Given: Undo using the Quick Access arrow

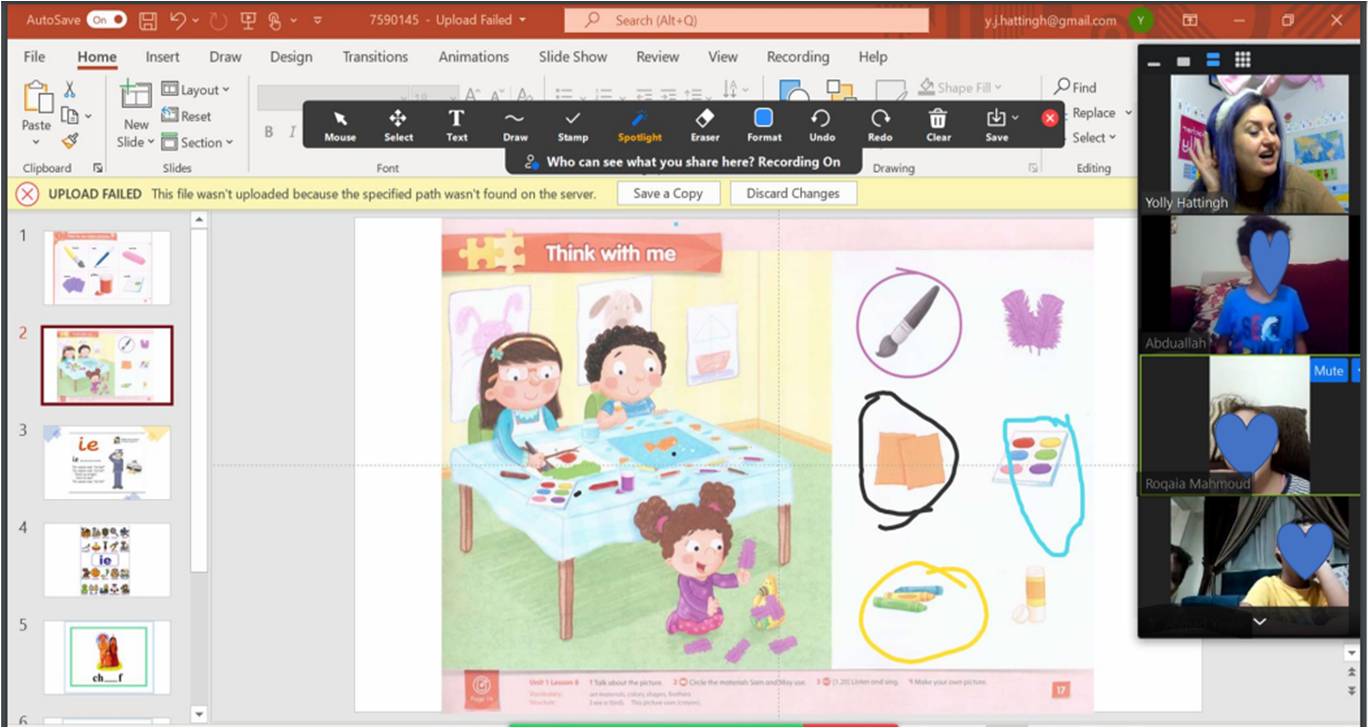Looking at the screenshot, I should (x=178, y=20).
